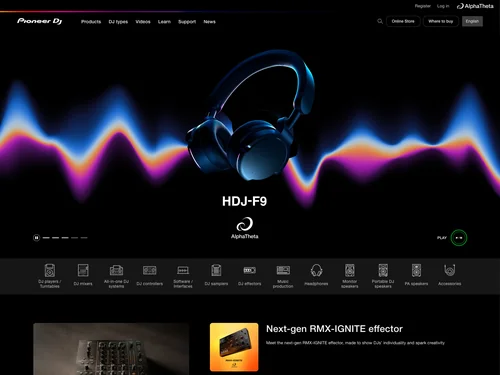Image resolution: width=500 pixels, height=375 pixels.
Task: Click the Where to buy button
Action: point(441,21)
